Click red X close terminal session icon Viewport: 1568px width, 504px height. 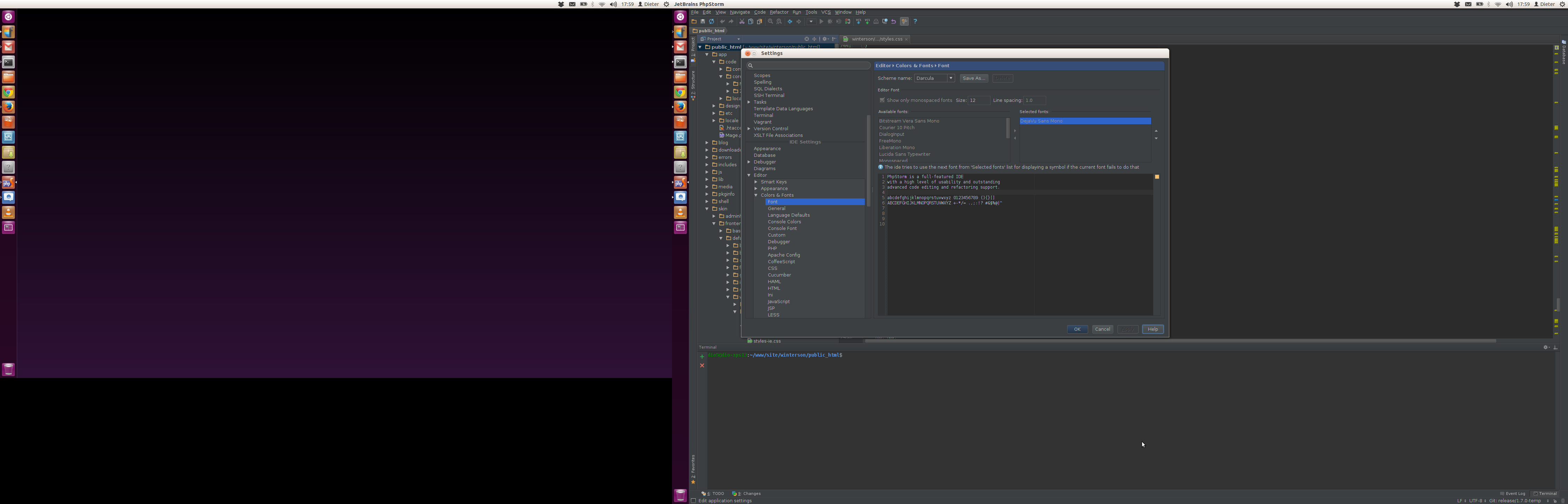click(x=702, y=365)
